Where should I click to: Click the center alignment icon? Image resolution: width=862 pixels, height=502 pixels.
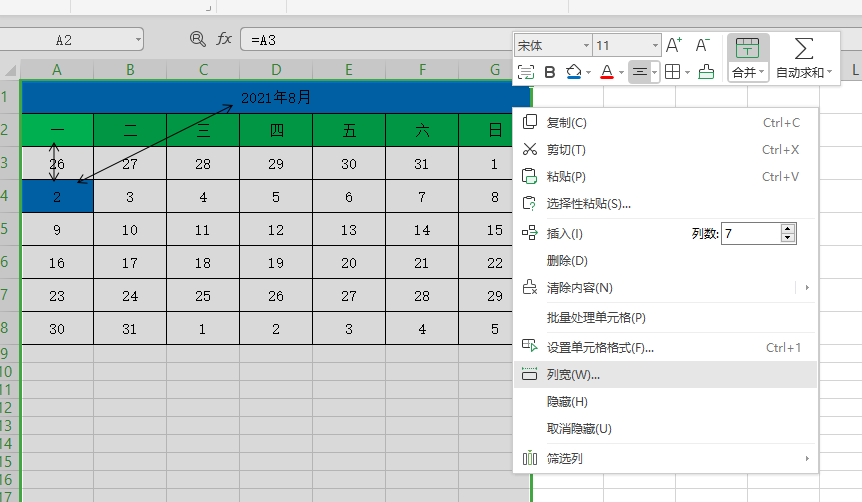[639, 72]
